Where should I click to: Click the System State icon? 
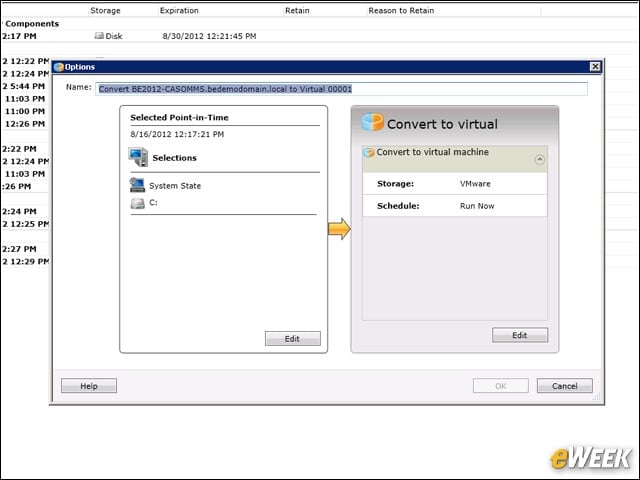137,185
